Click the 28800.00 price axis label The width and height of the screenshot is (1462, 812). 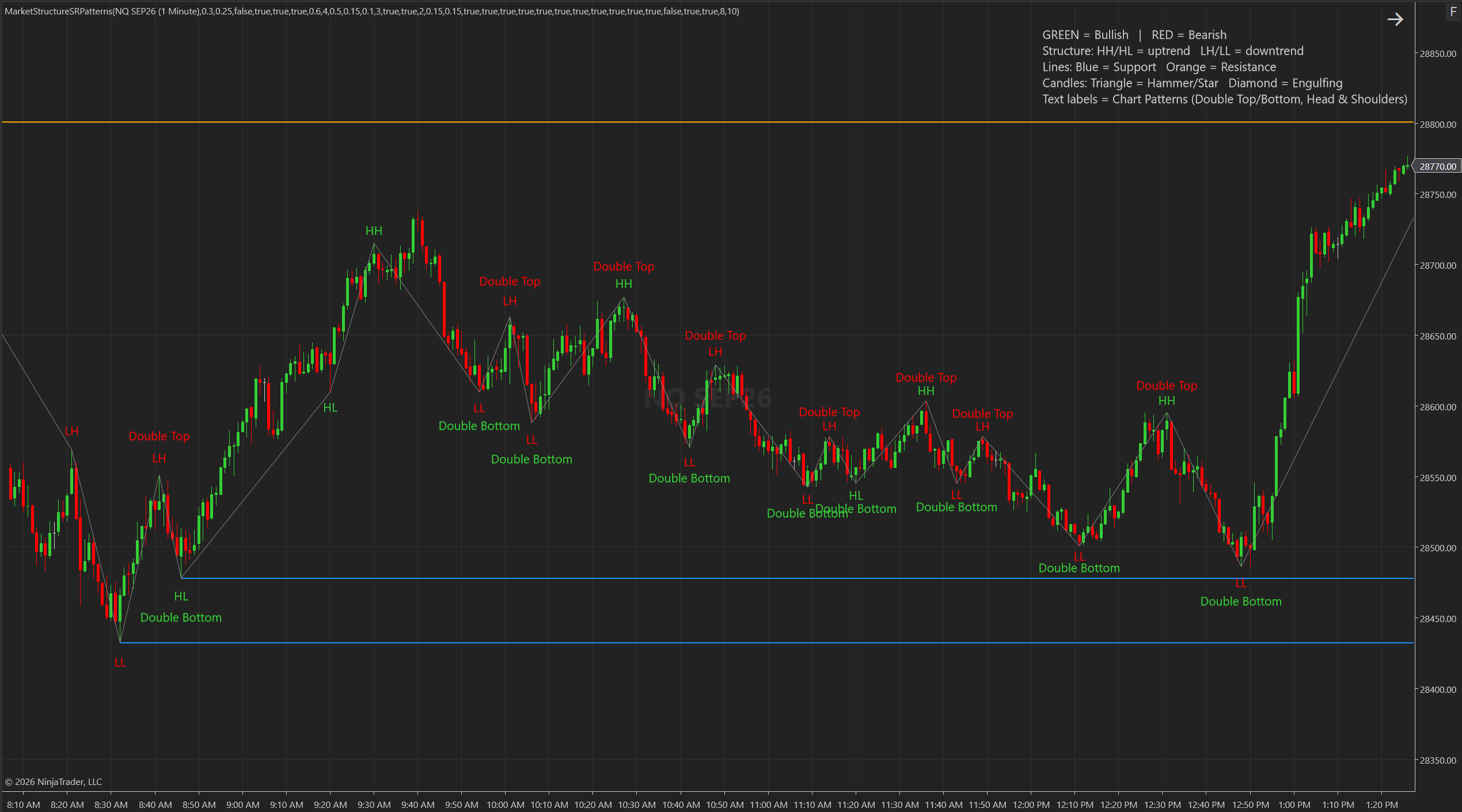[1438, 124]
